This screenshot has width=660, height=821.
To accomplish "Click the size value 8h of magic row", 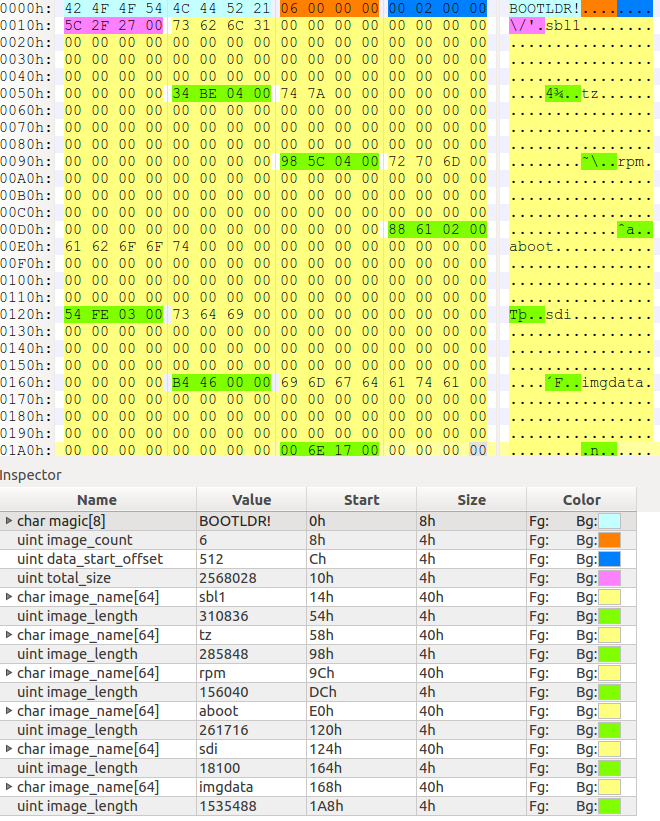I will tap(427, 521).
